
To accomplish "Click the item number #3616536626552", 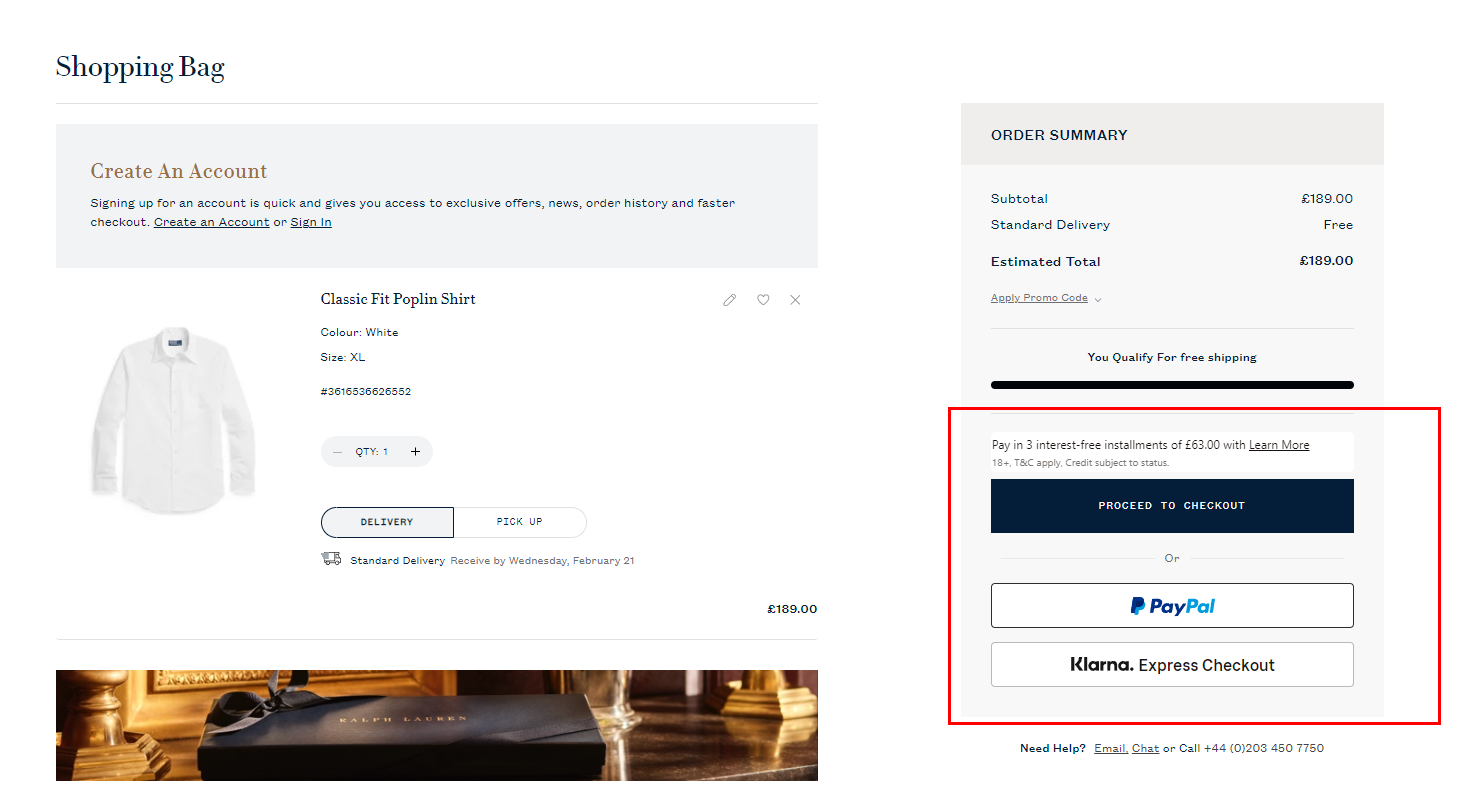I will point(366,392).
